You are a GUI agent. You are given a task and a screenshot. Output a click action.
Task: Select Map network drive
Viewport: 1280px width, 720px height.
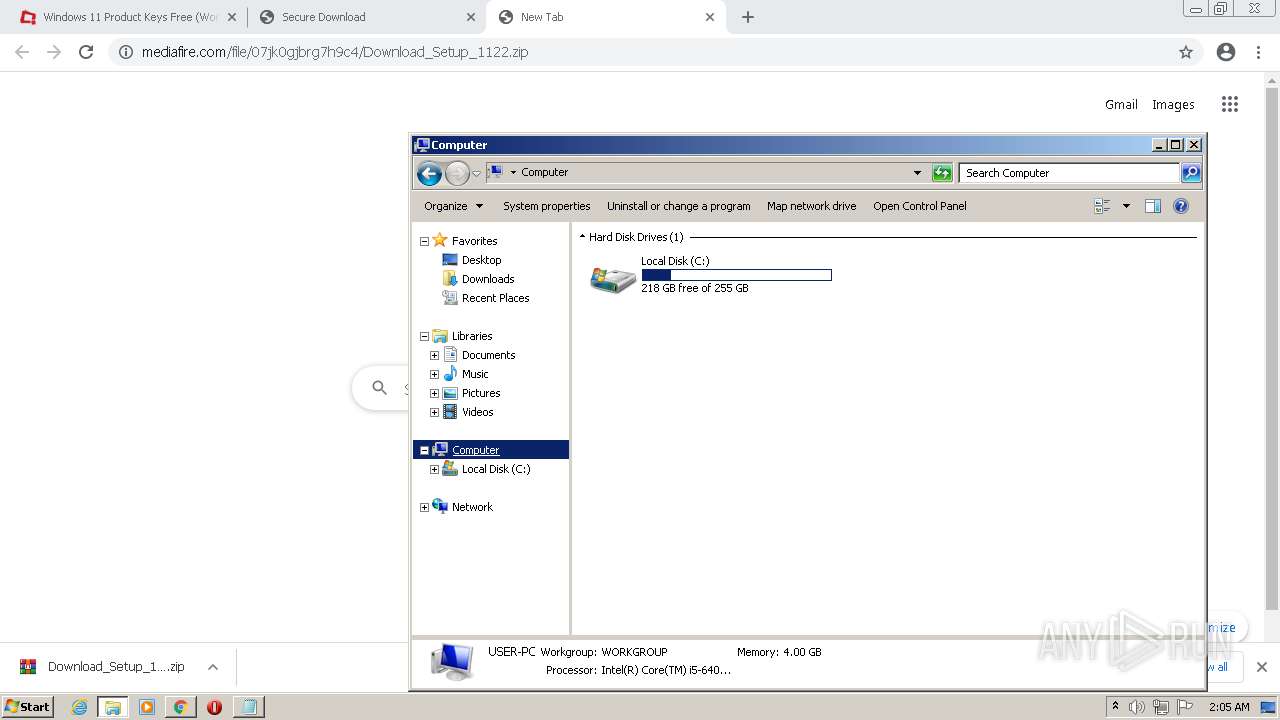[x=811, y=206]
